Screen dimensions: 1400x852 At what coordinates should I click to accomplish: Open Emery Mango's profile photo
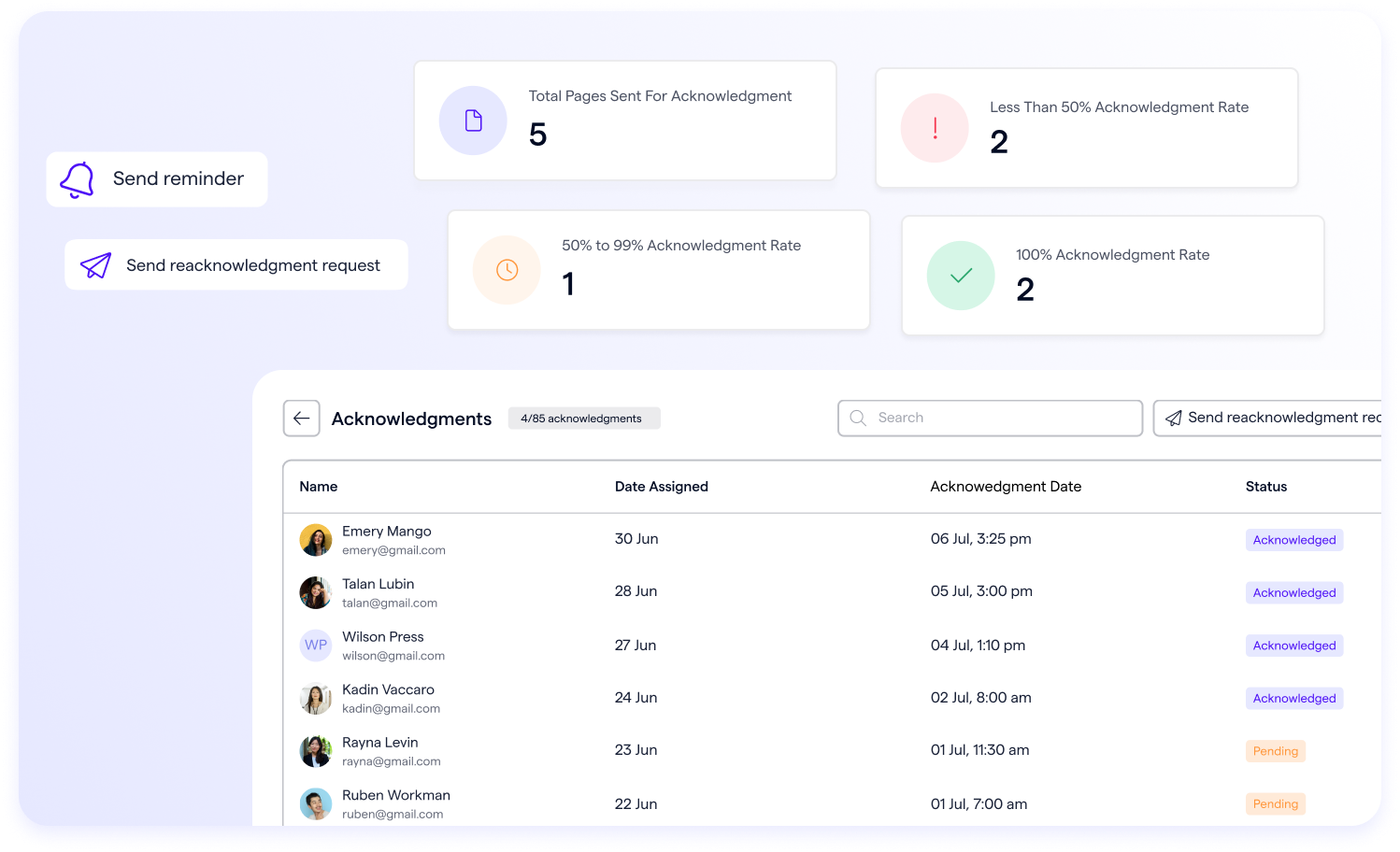coord(316,540)
